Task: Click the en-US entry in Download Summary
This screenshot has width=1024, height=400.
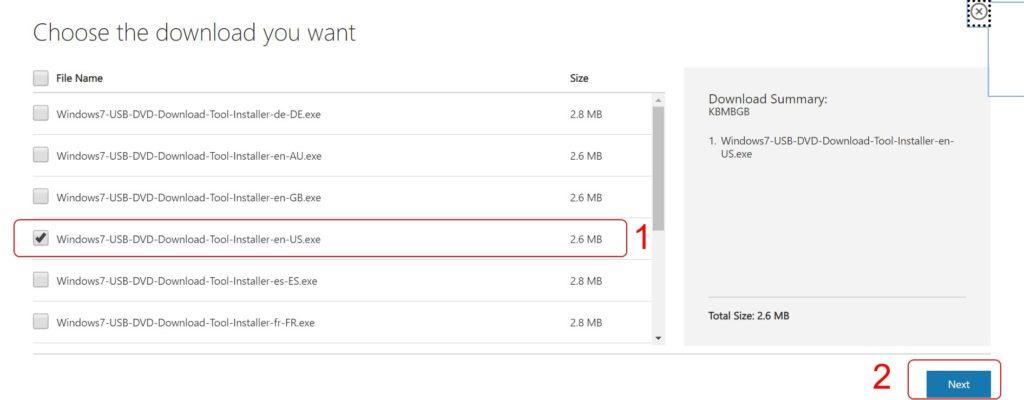Action: click(x=836, y=148)
